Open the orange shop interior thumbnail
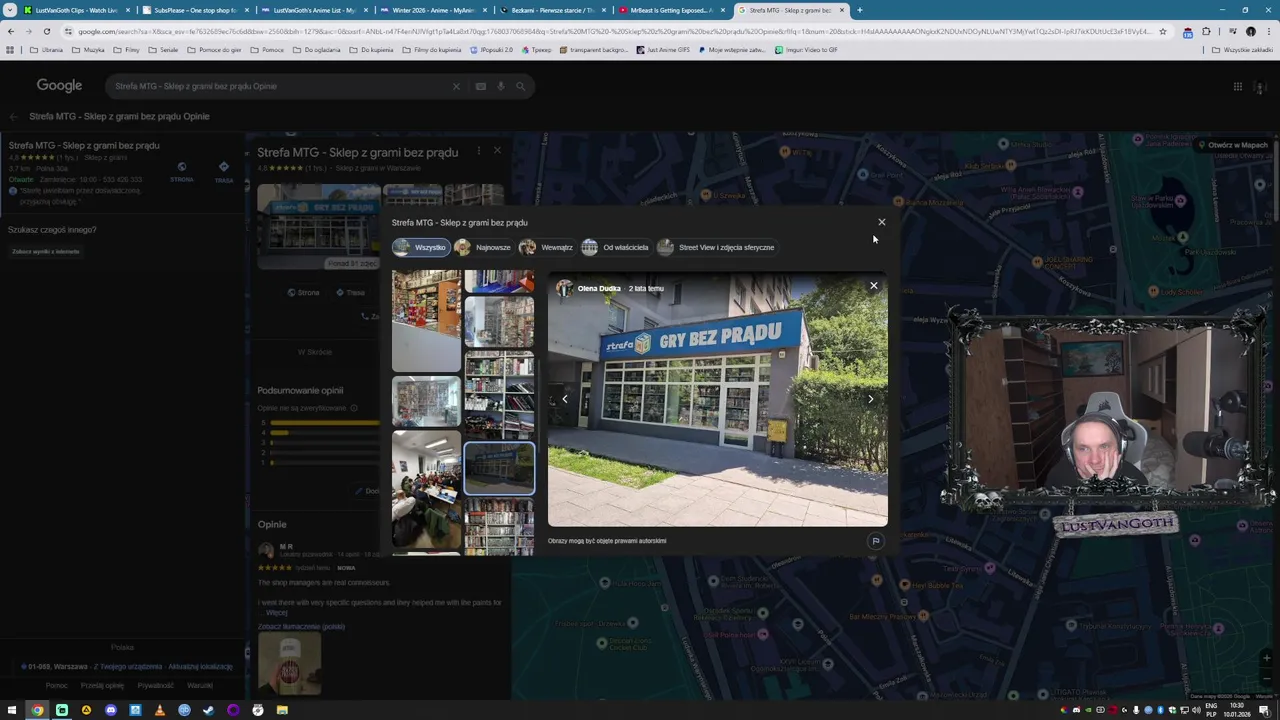Screen dimensions: 1280x720 point(426,320)
